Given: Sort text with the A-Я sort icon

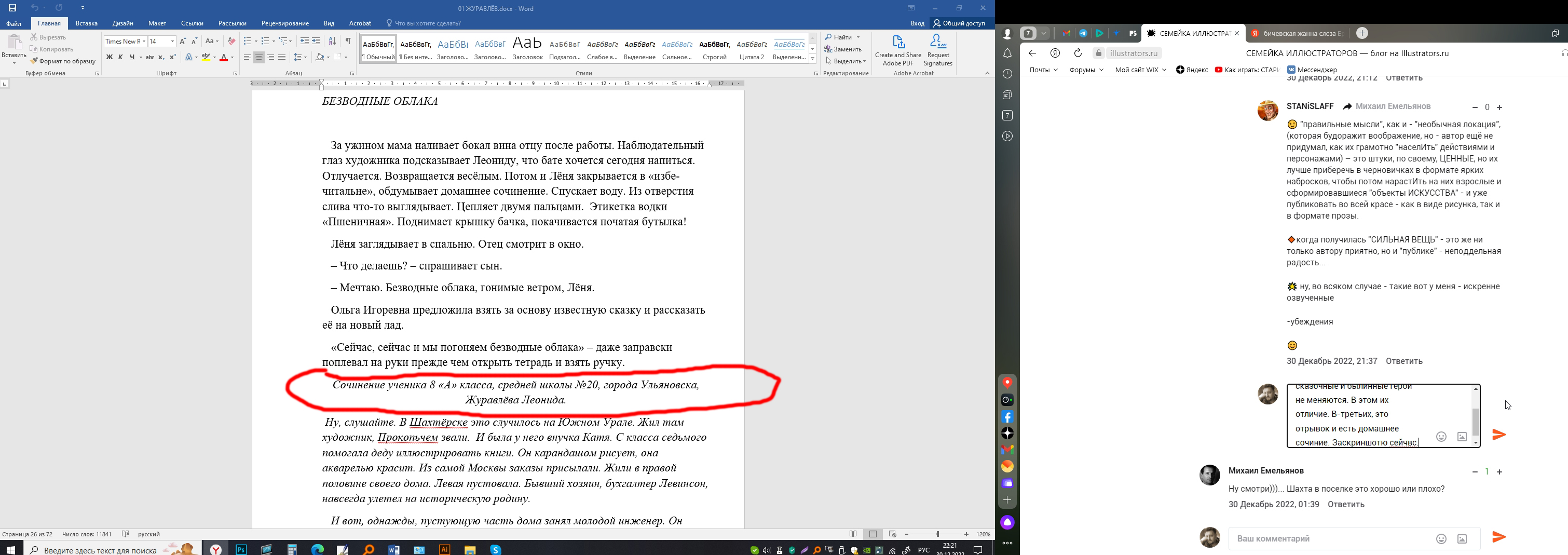Looking at the screenshot, I should [332, 41].
